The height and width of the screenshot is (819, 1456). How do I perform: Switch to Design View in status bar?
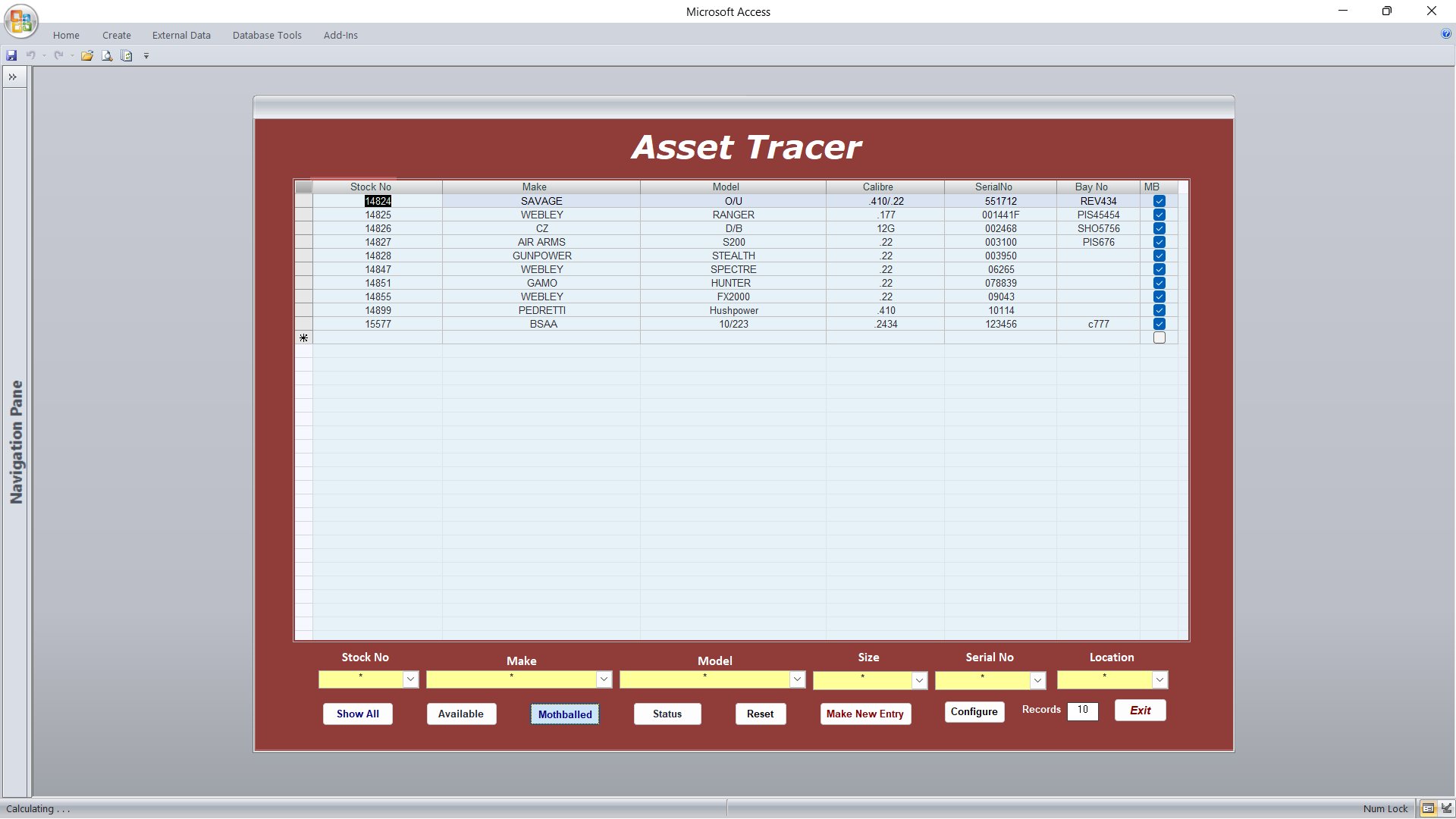tap(1446, 808)
